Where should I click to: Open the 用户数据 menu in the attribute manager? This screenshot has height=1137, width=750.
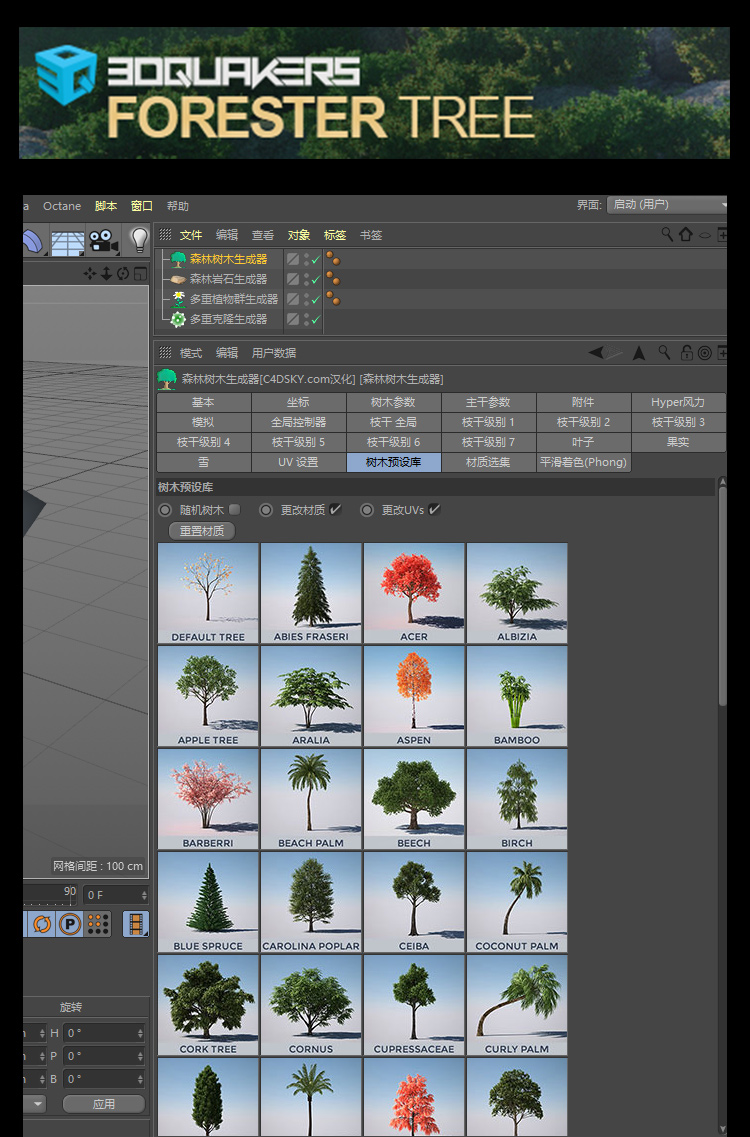pos(273,353)
